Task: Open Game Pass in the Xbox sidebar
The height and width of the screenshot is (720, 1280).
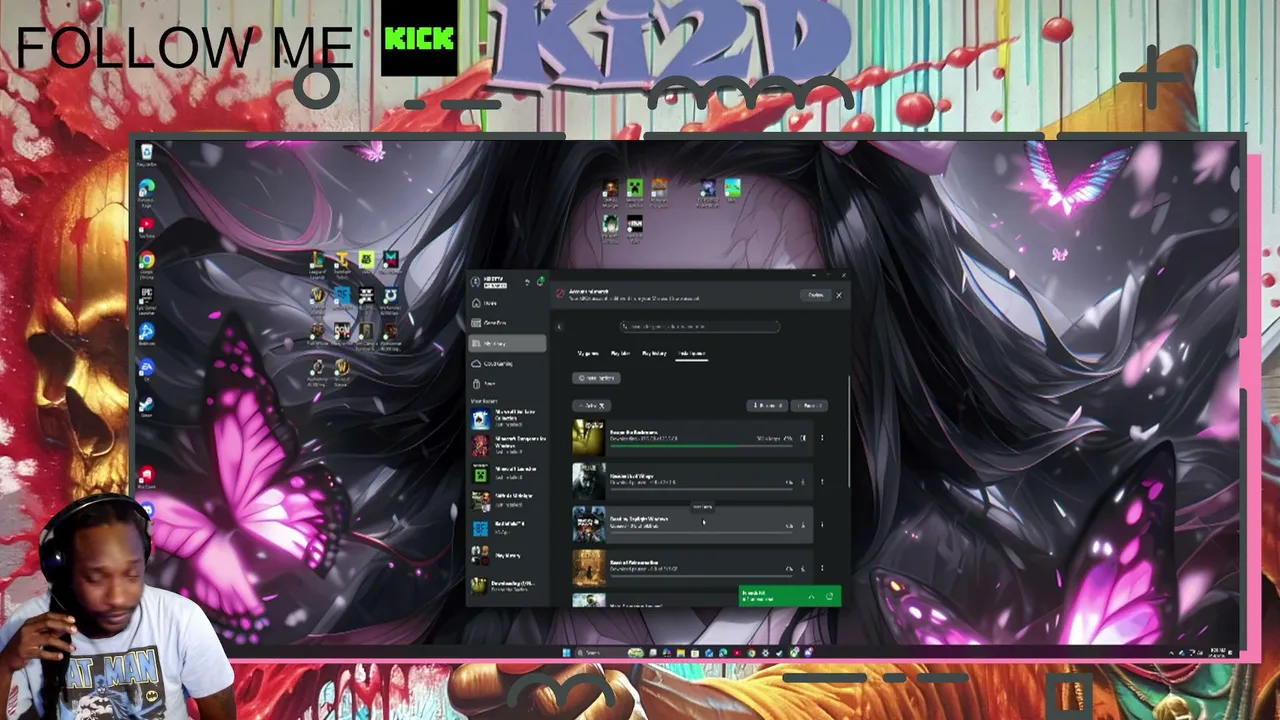Action: coord(508,323)
